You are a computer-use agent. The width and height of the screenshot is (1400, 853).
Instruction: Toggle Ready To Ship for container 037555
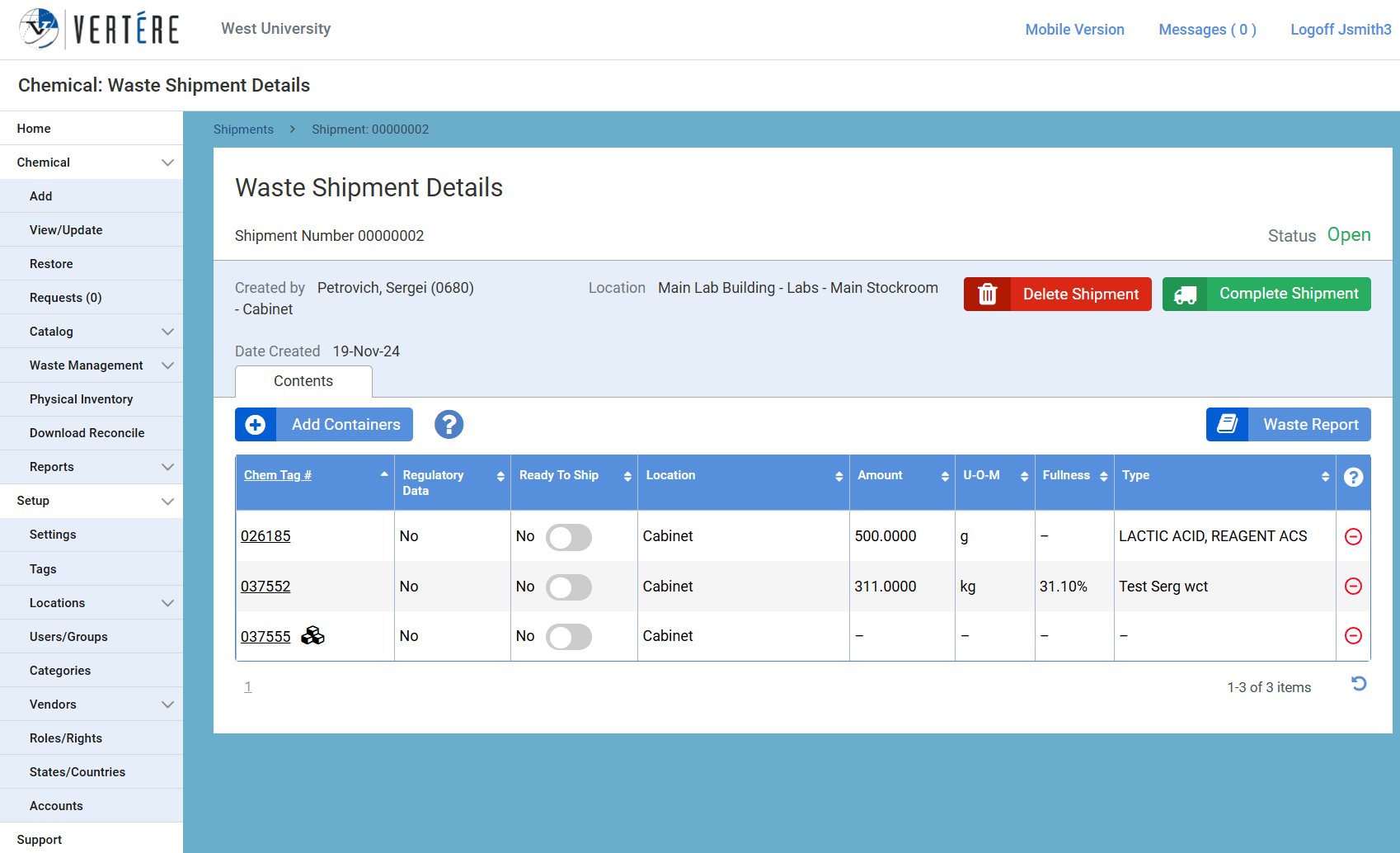[569, 637]
